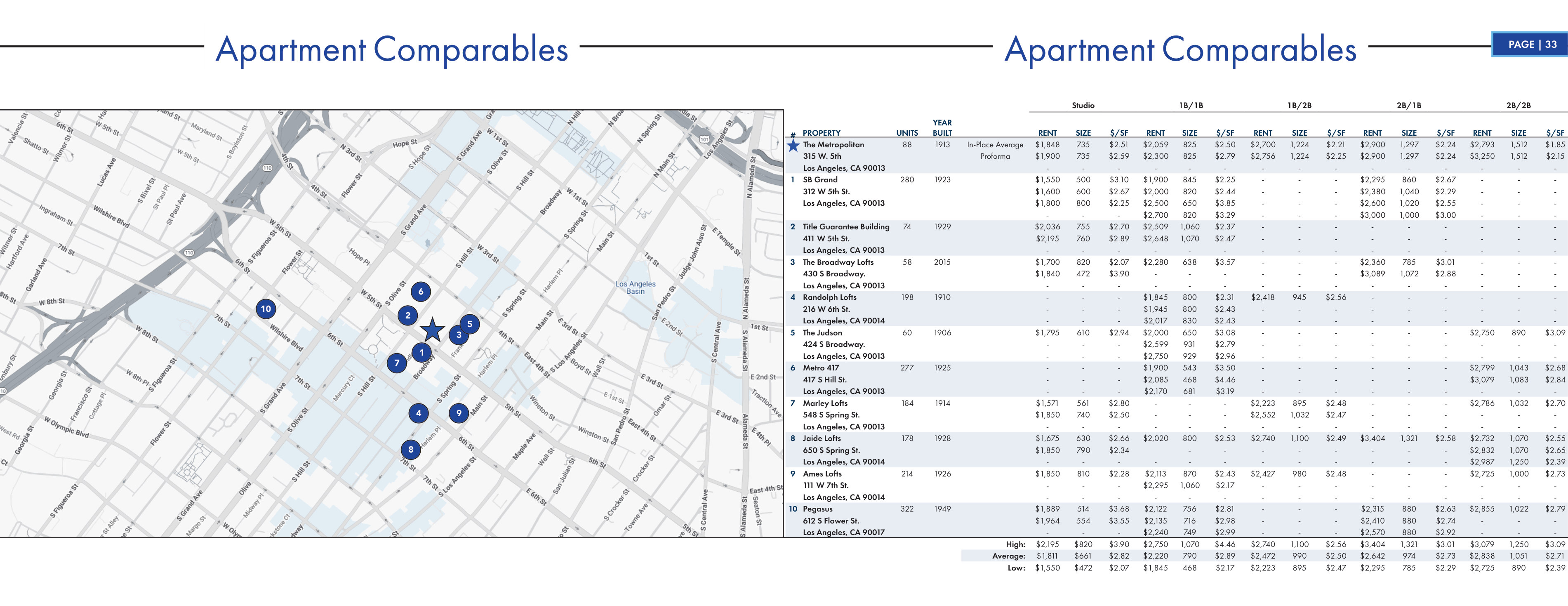Image resolution: width=1568 pixels, height=606 pixels.
Task: Click map marker number 4
Action: (x=418, y=413)
